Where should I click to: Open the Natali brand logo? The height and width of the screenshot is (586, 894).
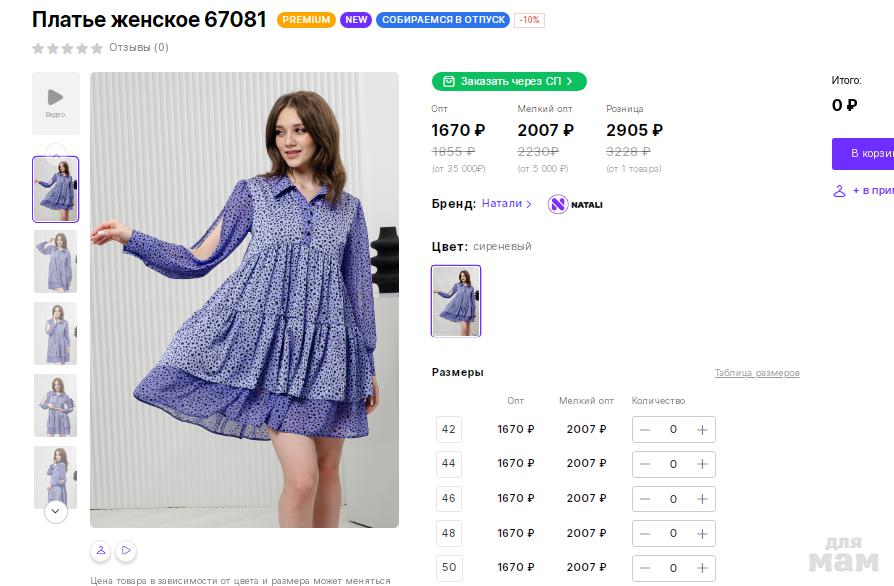(575, 204)
